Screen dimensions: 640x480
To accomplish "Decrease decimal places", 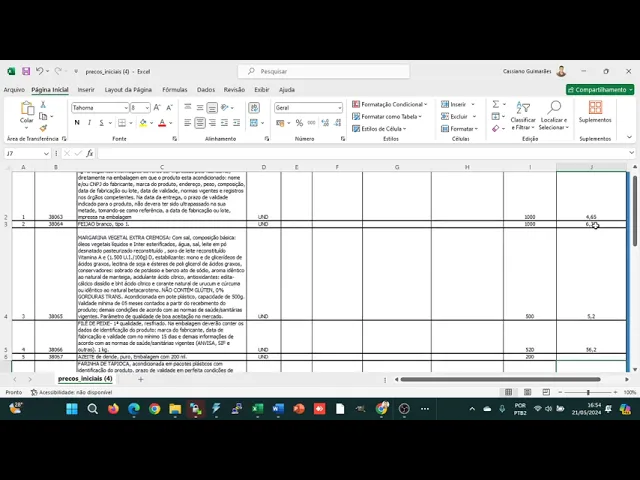I will (x=338, y=123).
